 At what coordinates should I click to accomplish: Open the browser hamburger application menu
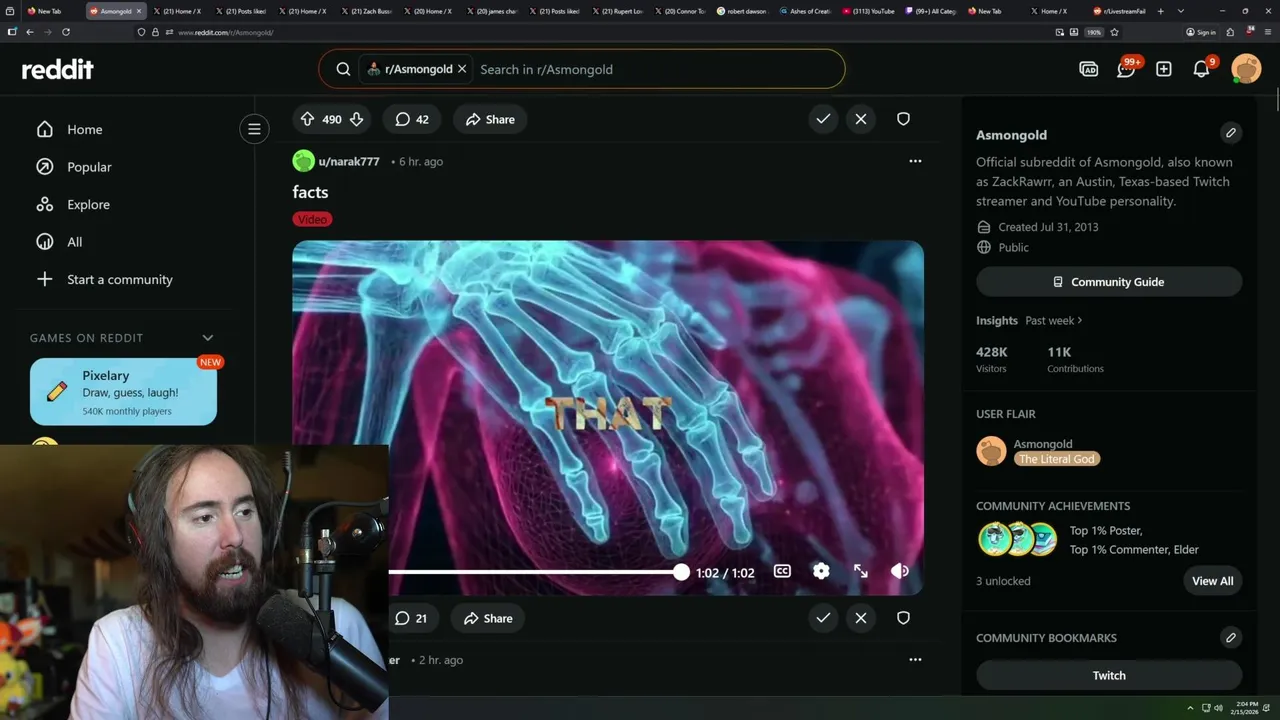(1268, 32)
